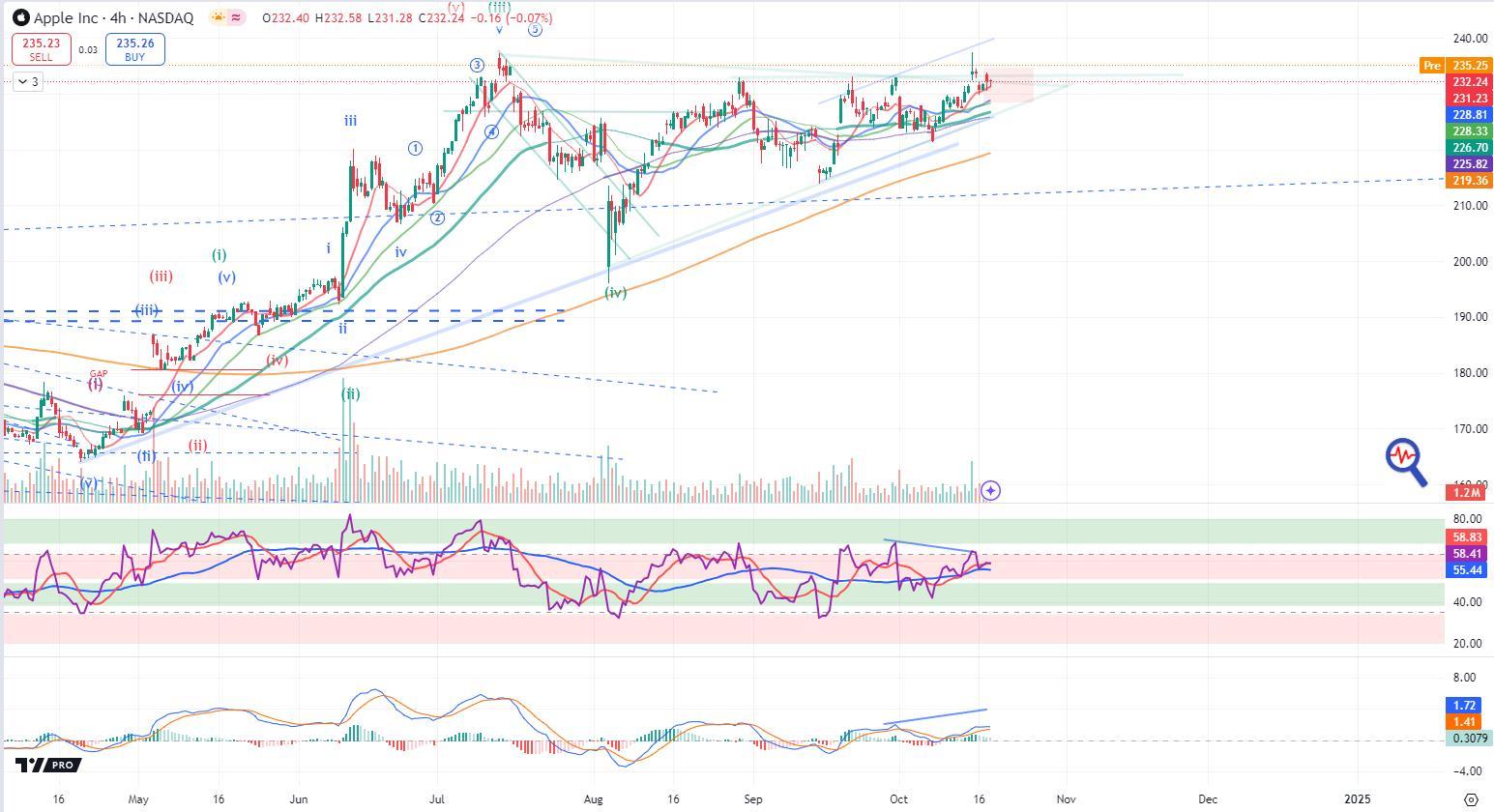1494x812 pixels.
Task: Select the 231.23 red moving average label
Action: 1470,99
